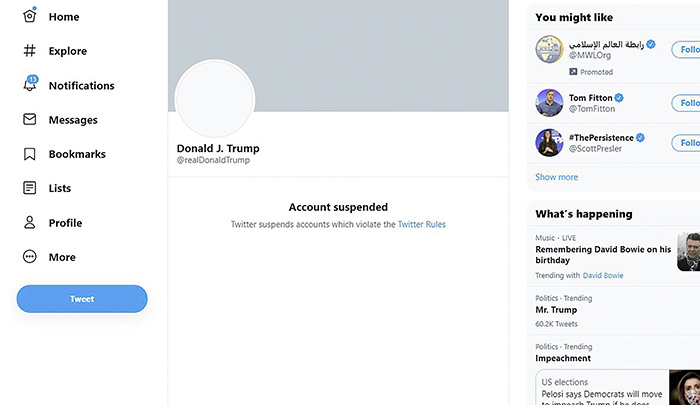700x405 pixels.
Task: Open the Impeachment trending topic
Action: click(563, 358)
